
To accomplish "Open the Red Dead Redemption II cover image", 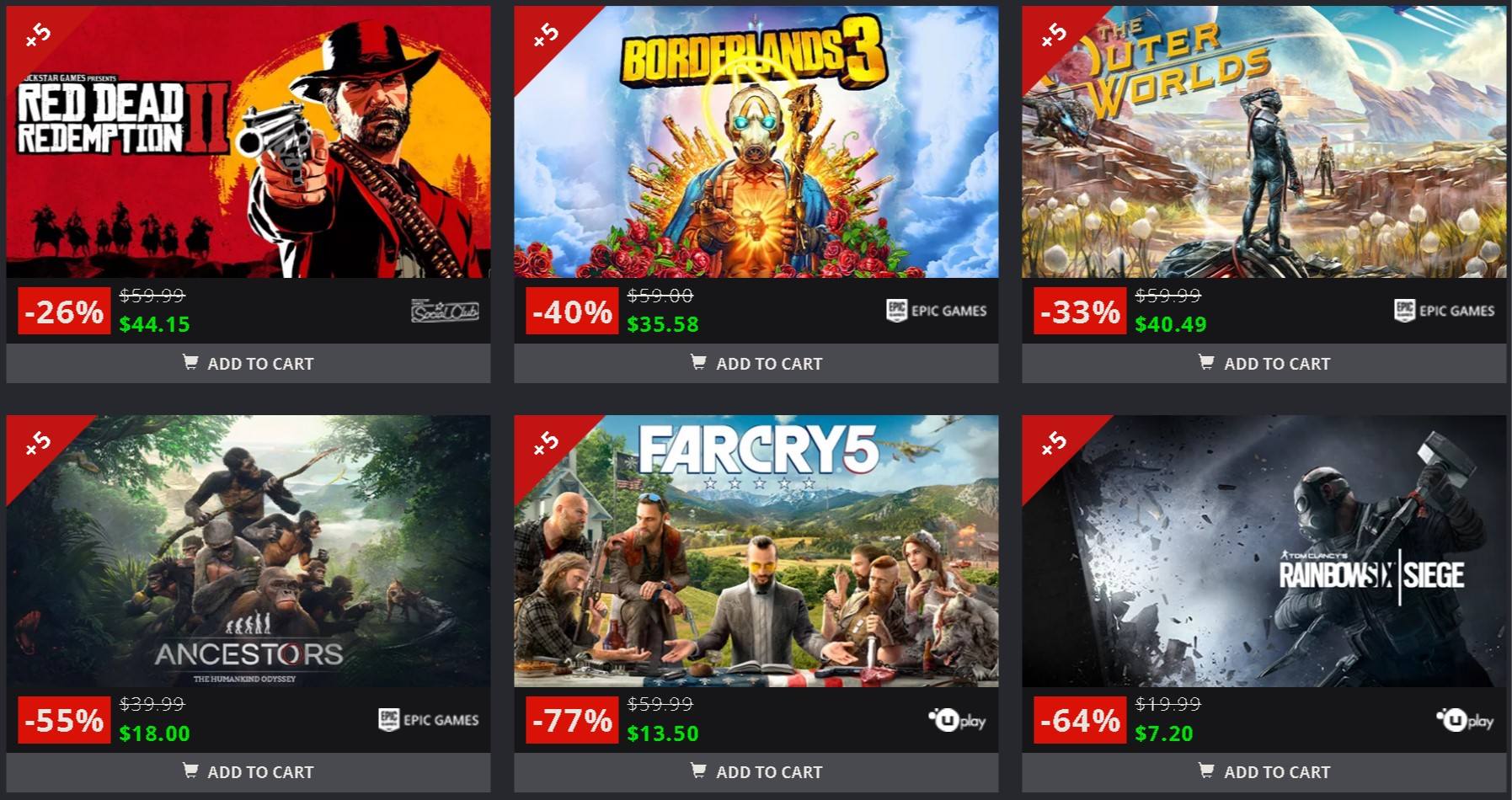I will (248, 142).
